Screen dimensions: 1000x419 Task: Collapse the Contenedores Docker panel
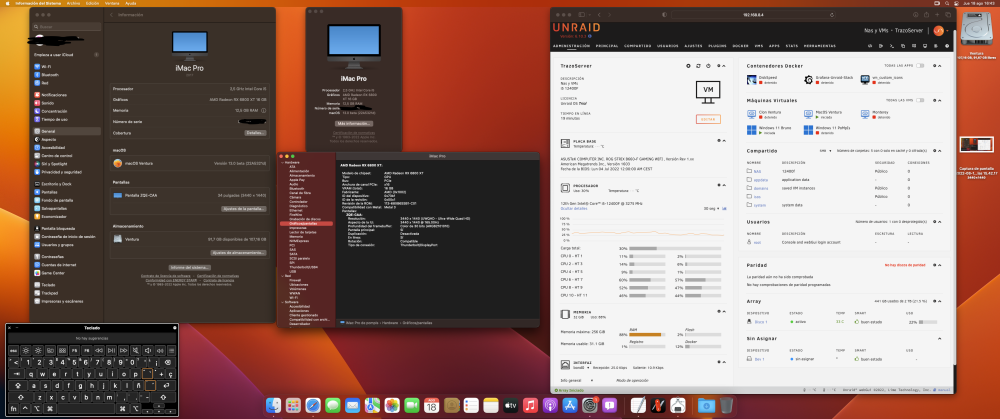(x=940, y=66)
